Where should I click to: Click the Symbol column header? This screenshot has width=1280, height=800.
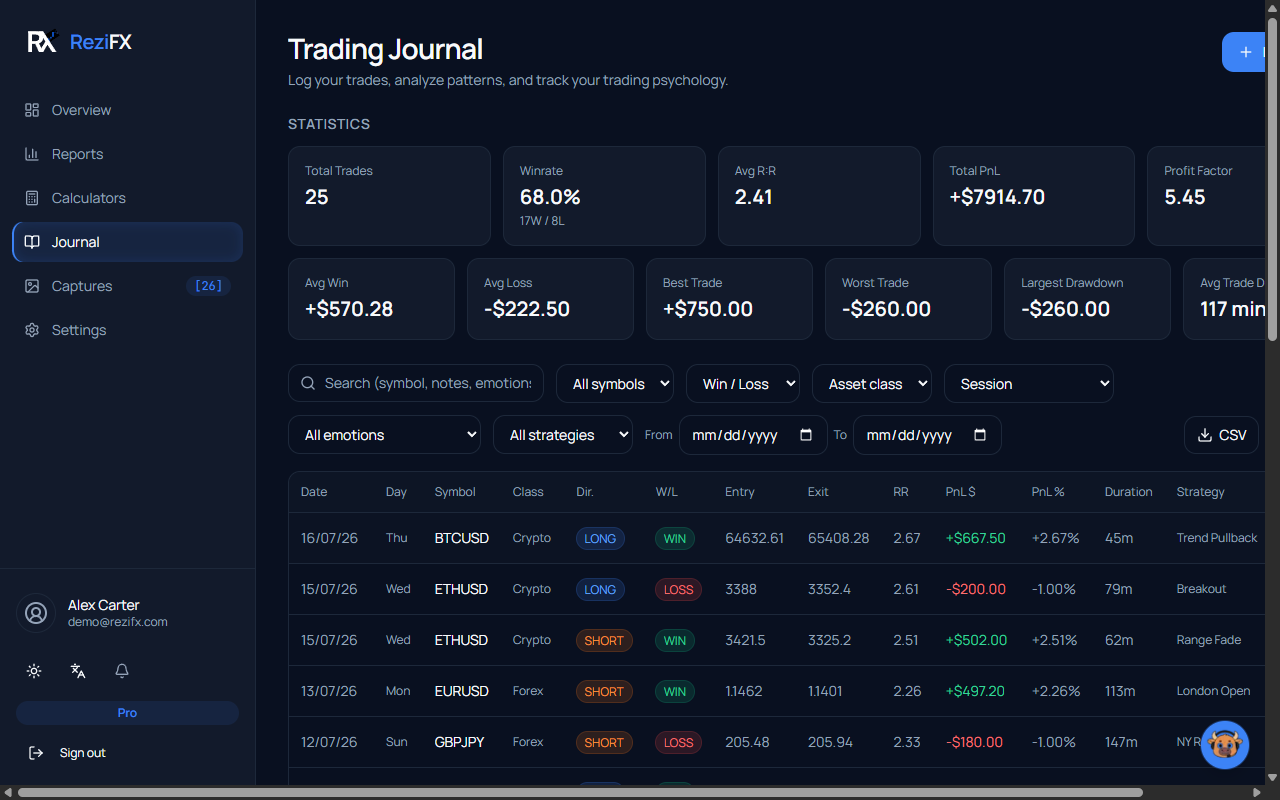click(x=455, y=492)
